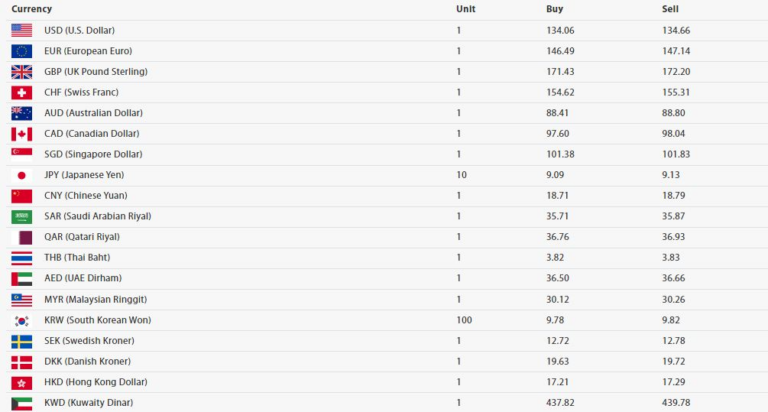Click the Canadian maple leaf flag
The width and height of the screenshot is (768, 412).
click(x=21, y=134)
